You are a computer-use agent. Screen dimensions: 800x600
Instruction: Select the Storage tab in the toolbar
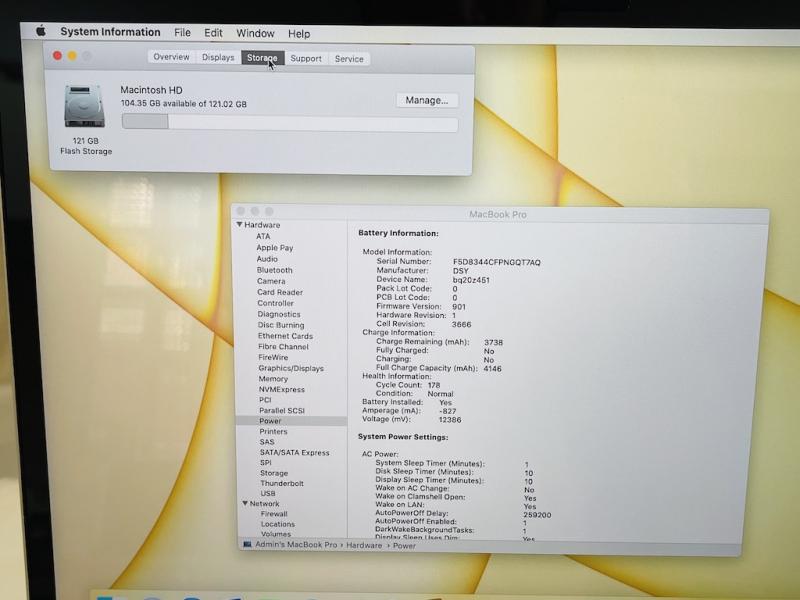(x=262, y=58)
